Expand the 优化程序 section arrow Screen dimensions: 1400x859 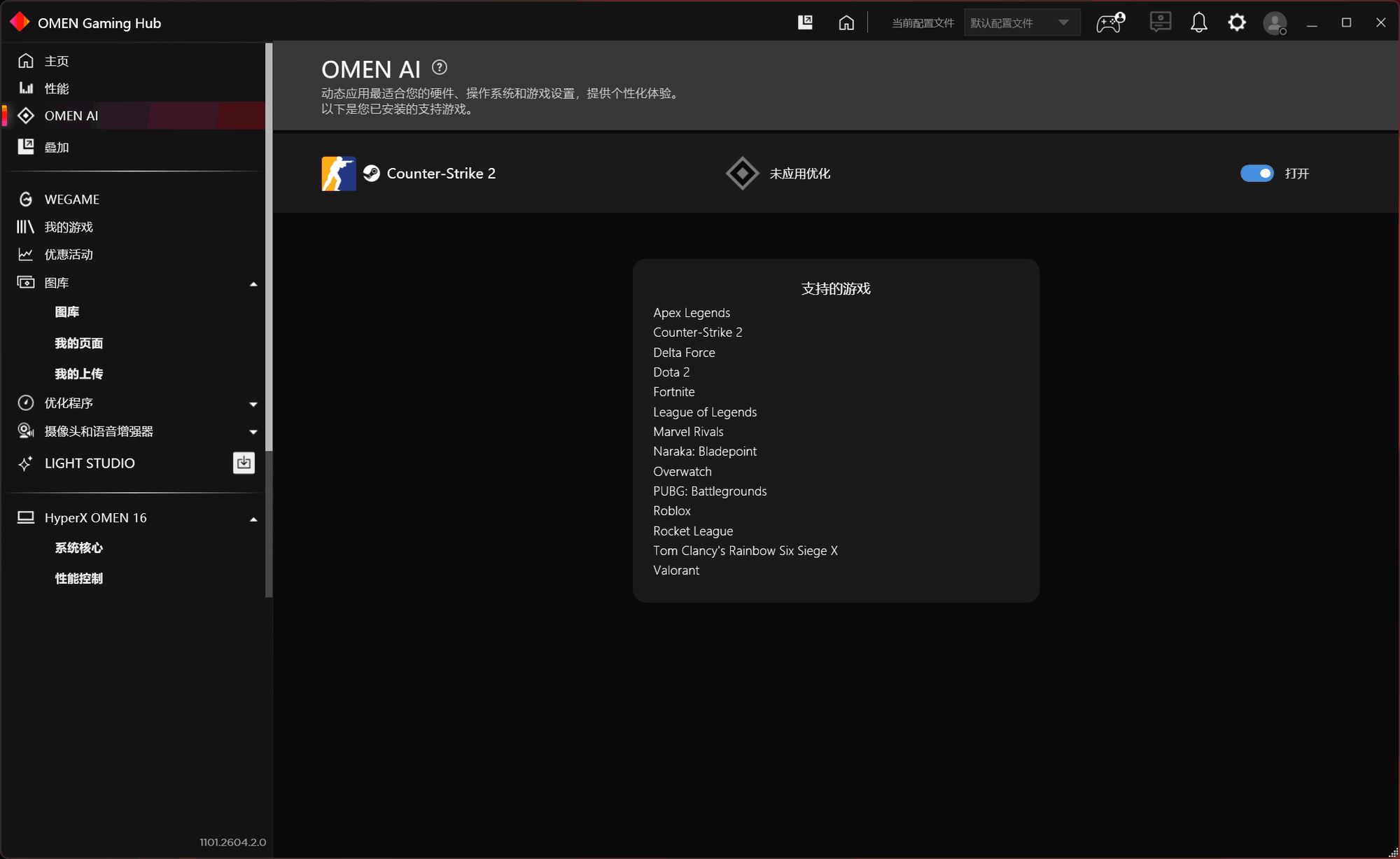[x=253, y=404]
